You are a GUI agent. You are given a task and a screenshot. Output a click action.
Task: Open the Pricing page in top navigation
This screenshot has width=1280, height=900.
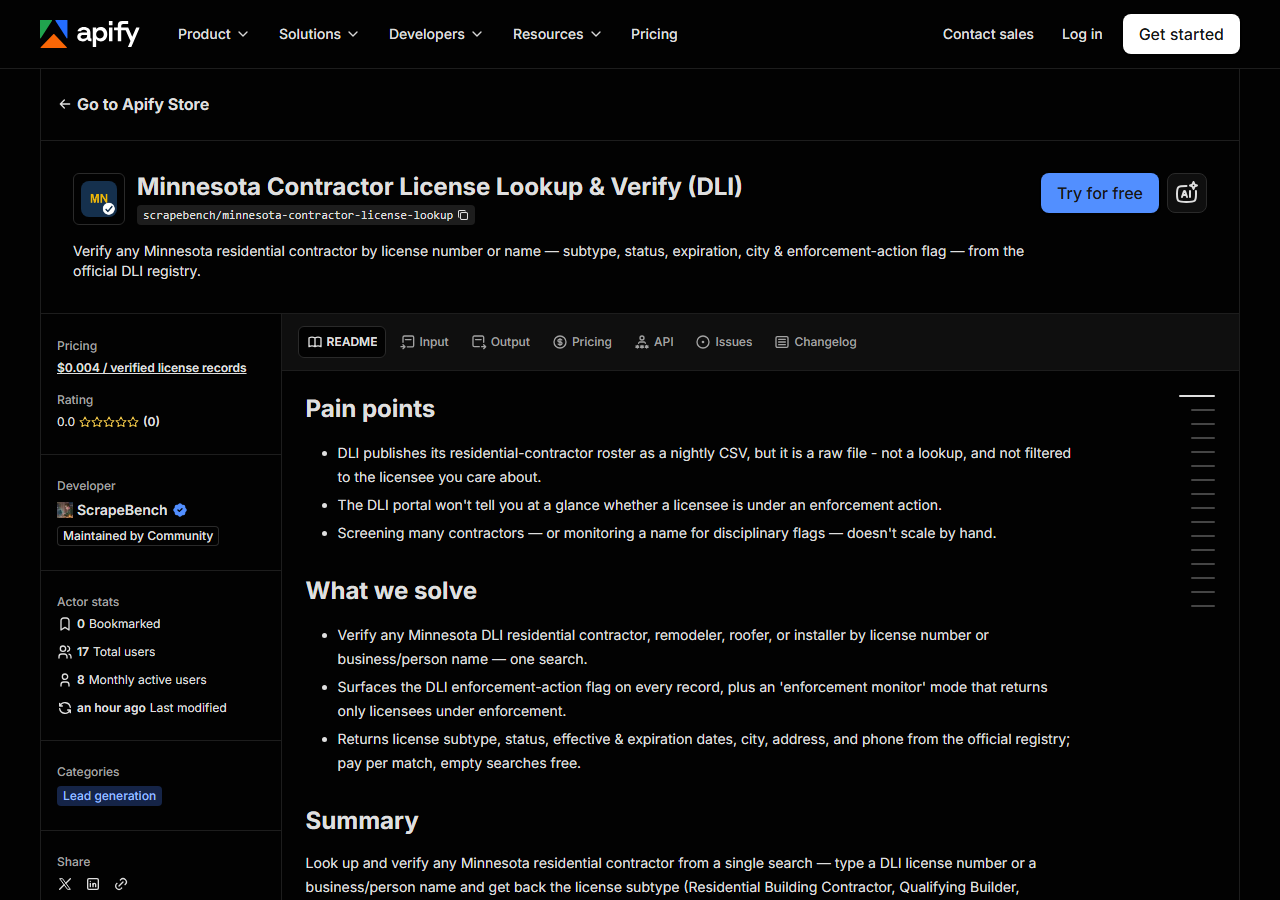654,34
